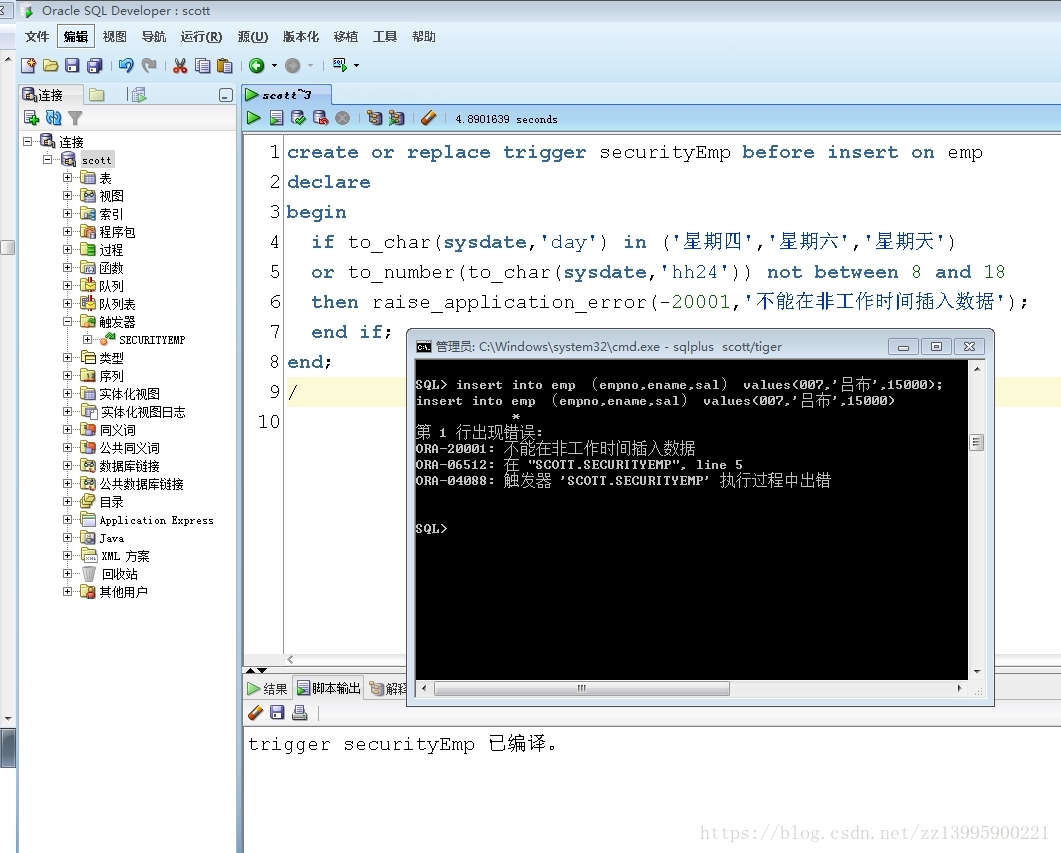Click the cmd window horizontal scrollbar thumb
Viewport: 1061px width, 853px height.
[582, 689]
